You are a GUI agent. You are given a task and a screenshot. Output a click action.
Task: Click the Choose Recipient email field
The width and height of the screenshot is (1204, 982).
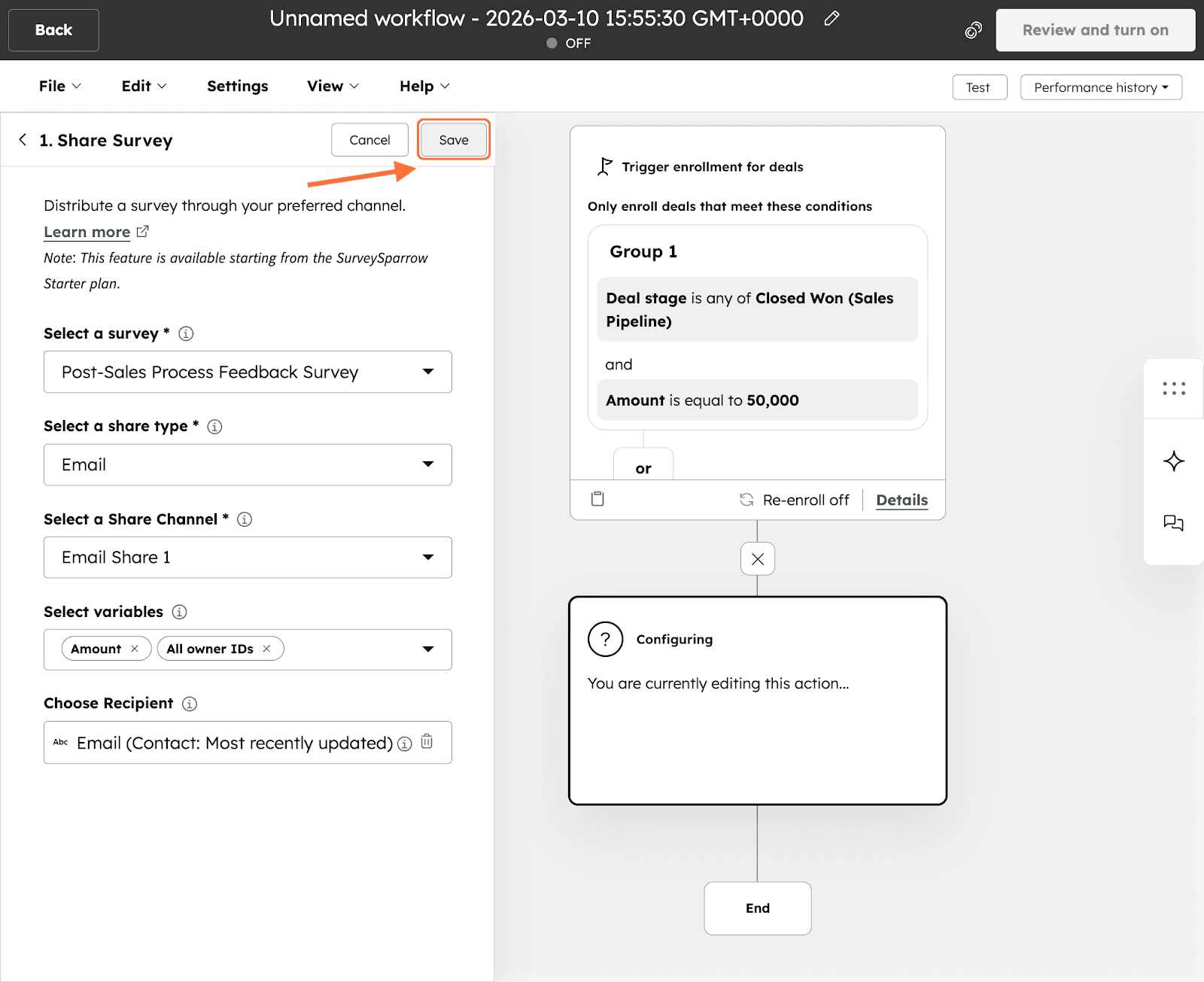[x=233, y=743]
